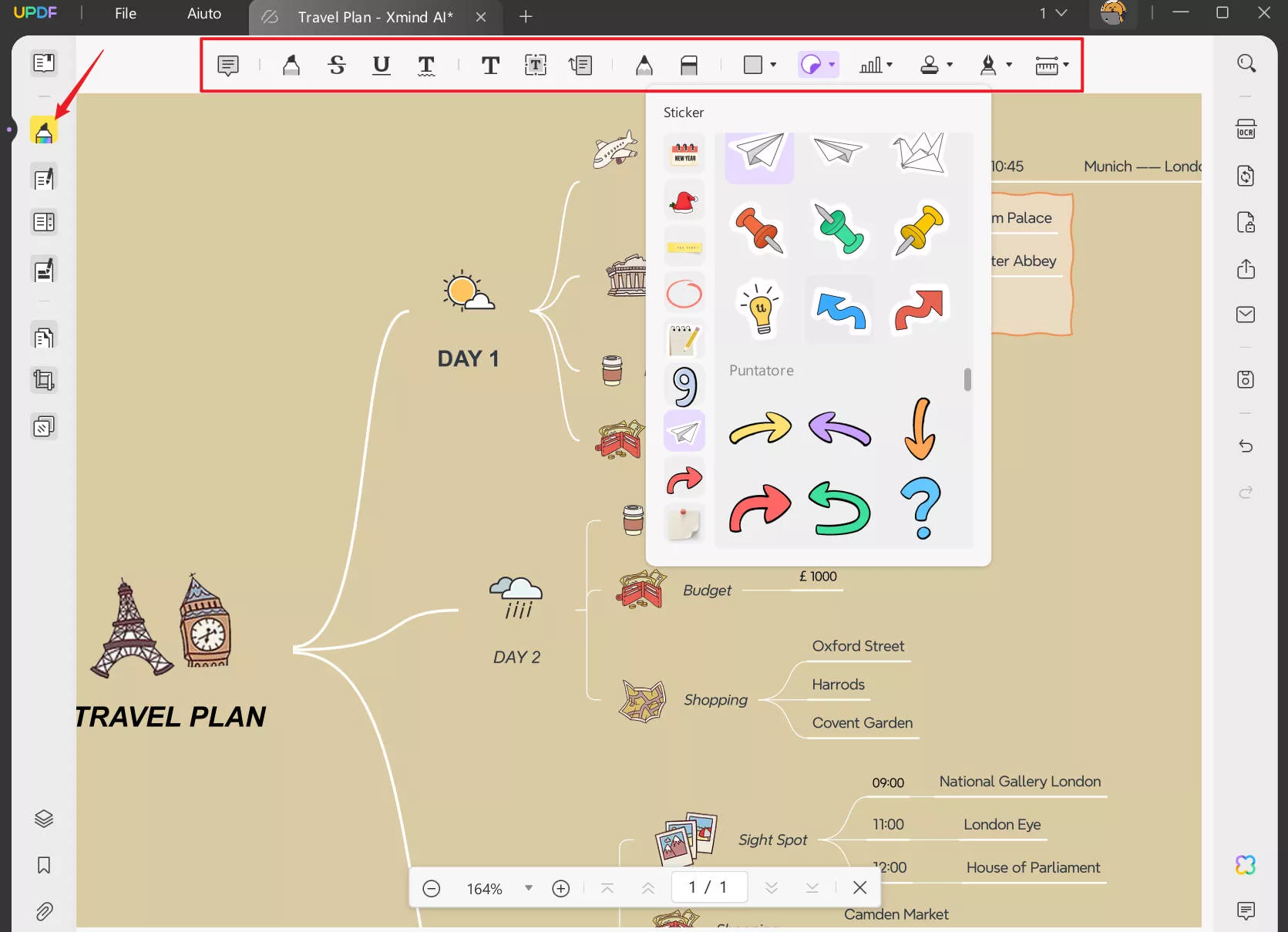Close the Travel Plan tab
Viewport: 1288px width, 932px height.
tap(481, 17)
